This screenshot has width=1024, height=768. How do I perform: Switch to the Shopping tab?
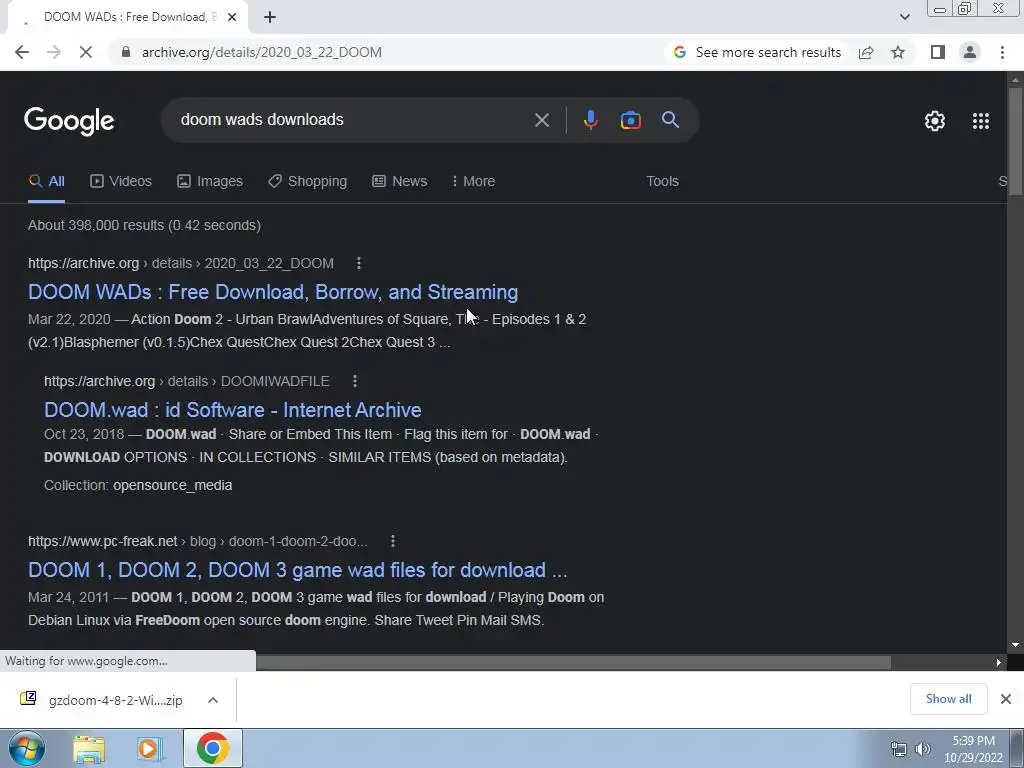pos(308,182)
